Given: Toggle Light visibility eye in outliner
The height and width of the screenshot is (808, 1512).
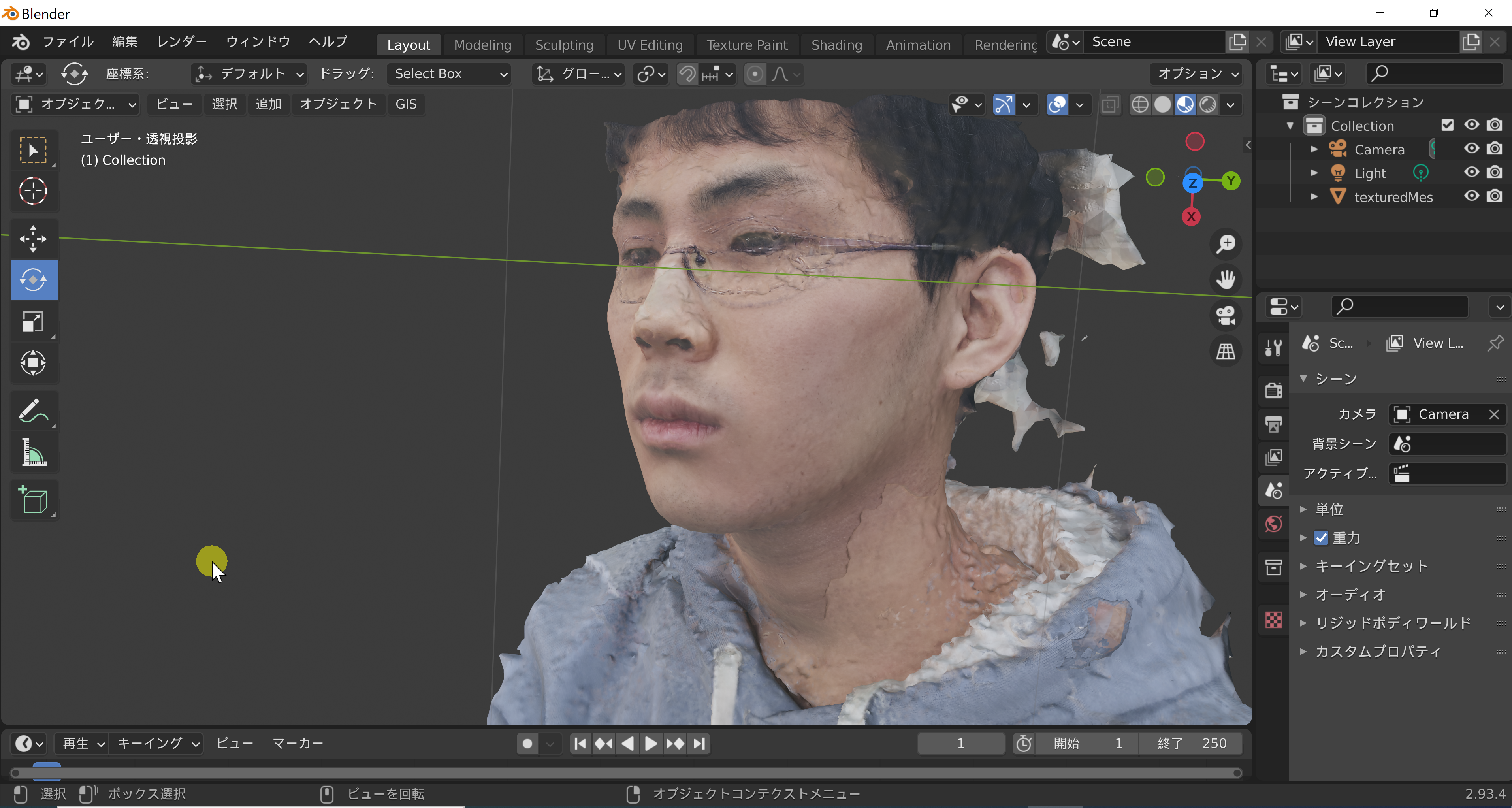Looking at the screenshot, I should pyautogui.click(x=1471, y=172).
